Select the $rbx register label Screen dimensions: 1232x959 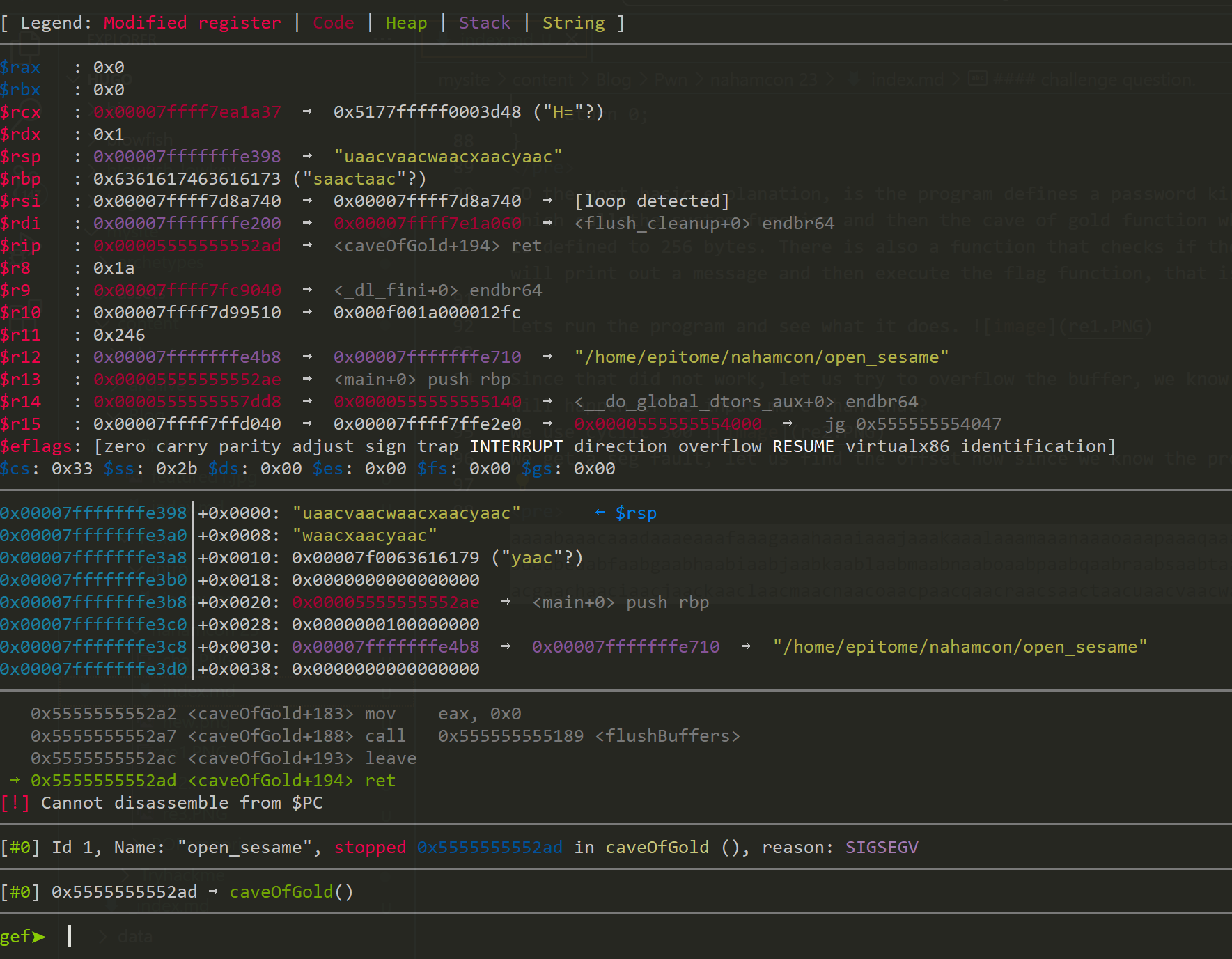20,90
